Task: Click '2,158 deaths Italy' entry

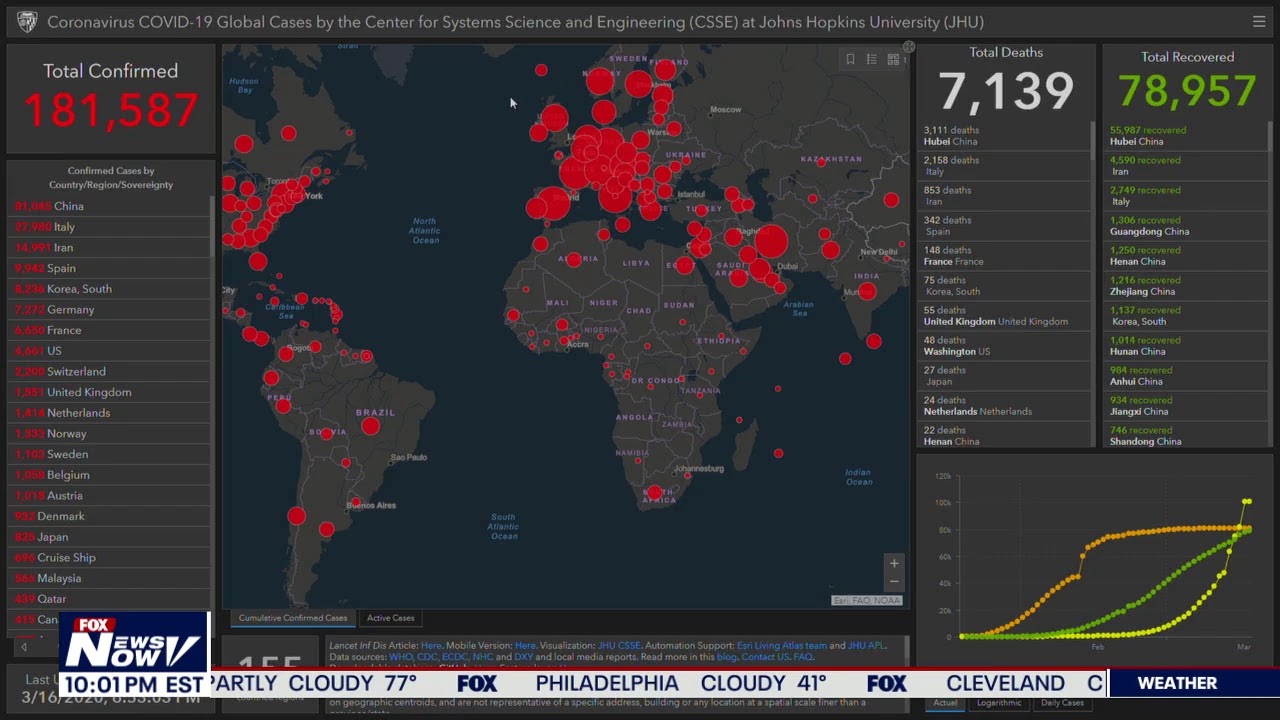Action: pyautogui.click(x=1004, y=166)
